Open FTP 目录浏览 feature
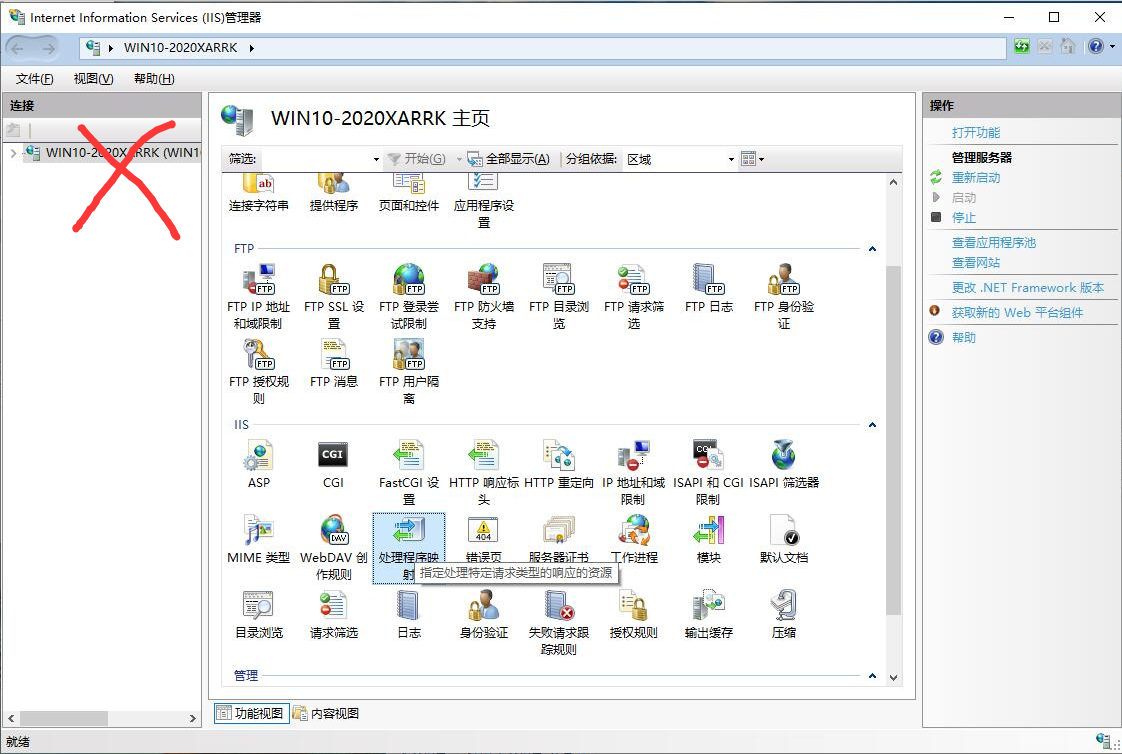1122x754 pixels. click(x=559, y=297)
